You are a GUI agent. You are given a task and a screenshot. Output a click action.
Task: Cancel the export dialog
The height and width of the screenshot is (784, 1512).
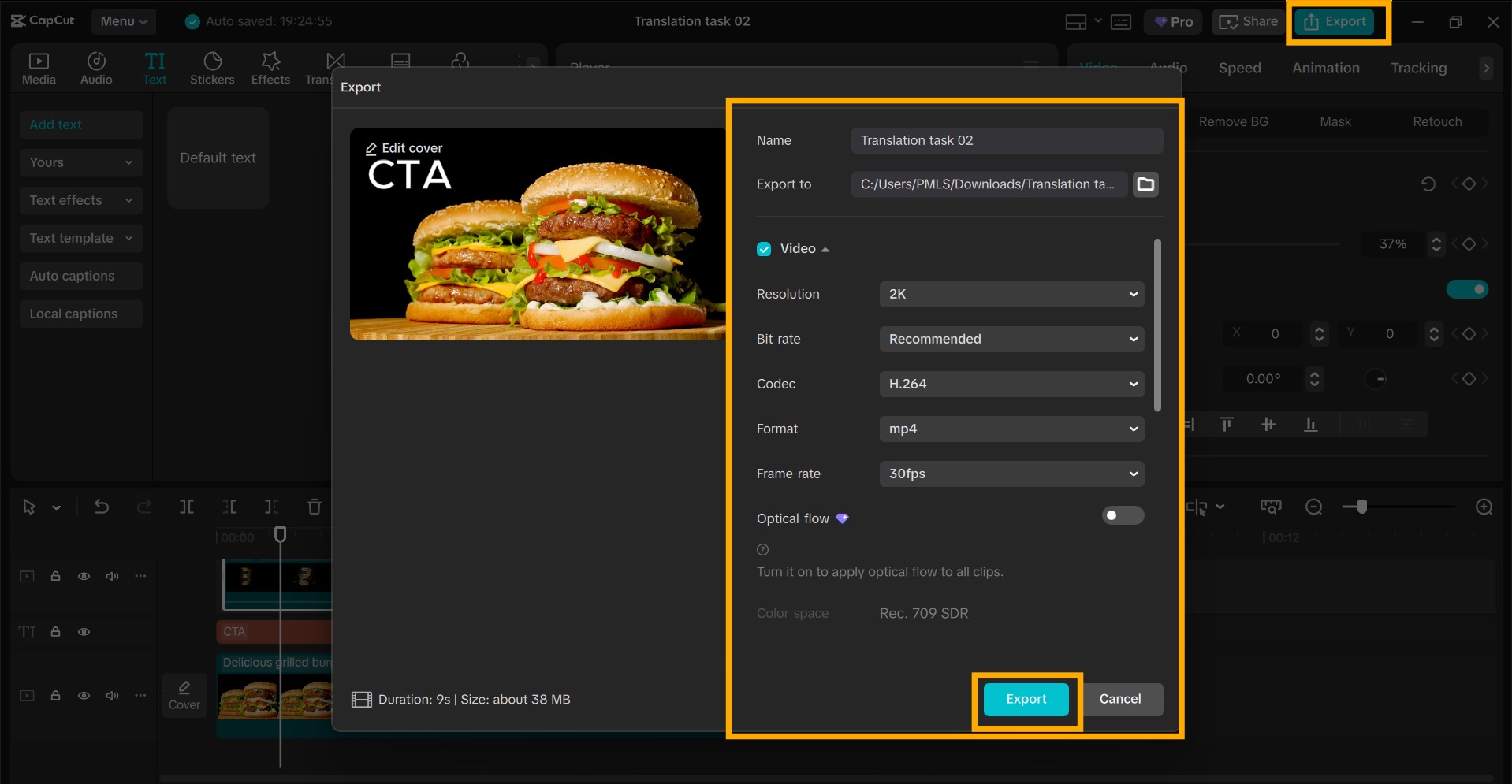[1119, 699]
